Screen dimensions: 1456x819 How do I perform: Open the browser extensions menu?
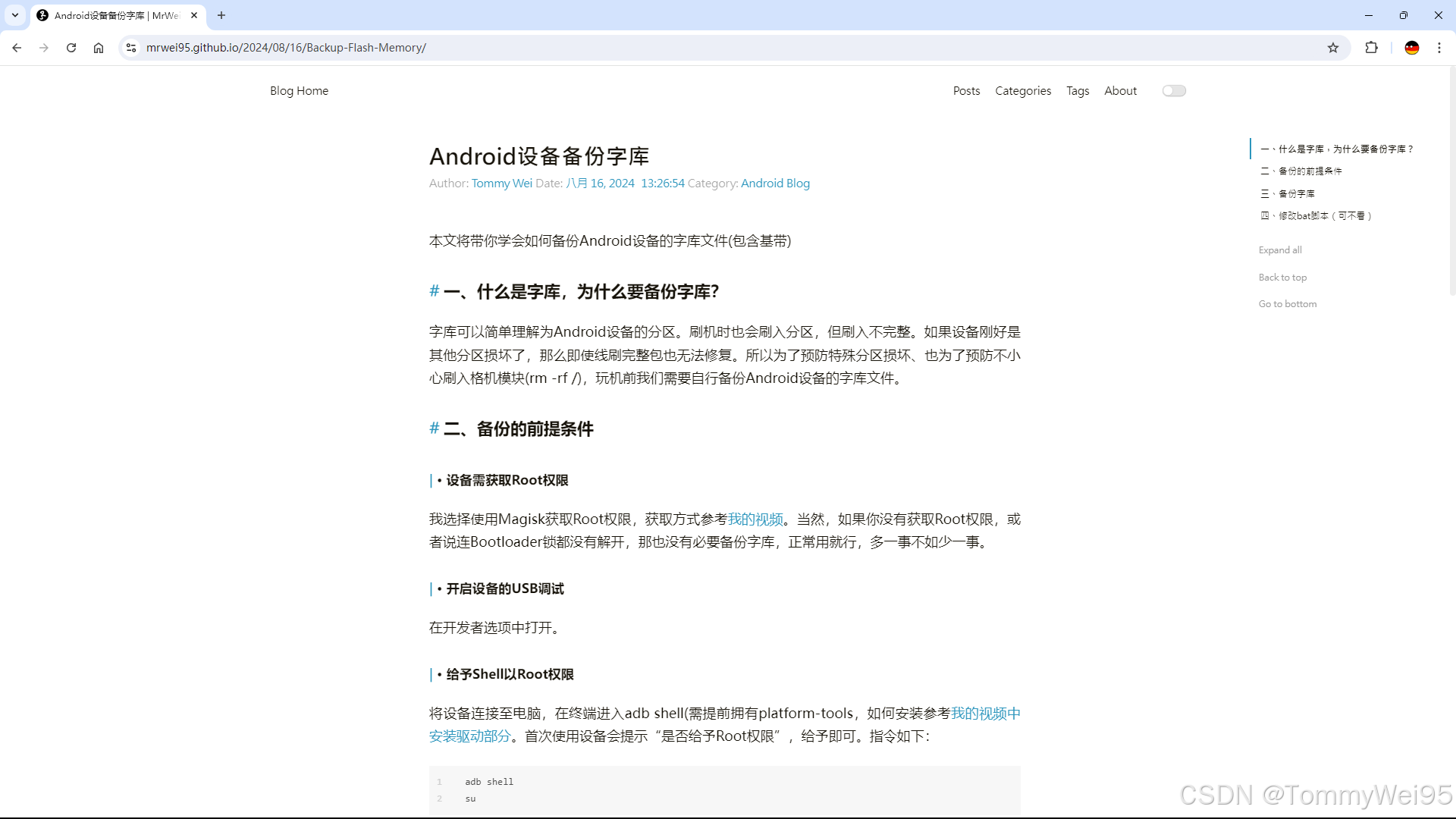pyautogui.click(x=1371, y=48)
